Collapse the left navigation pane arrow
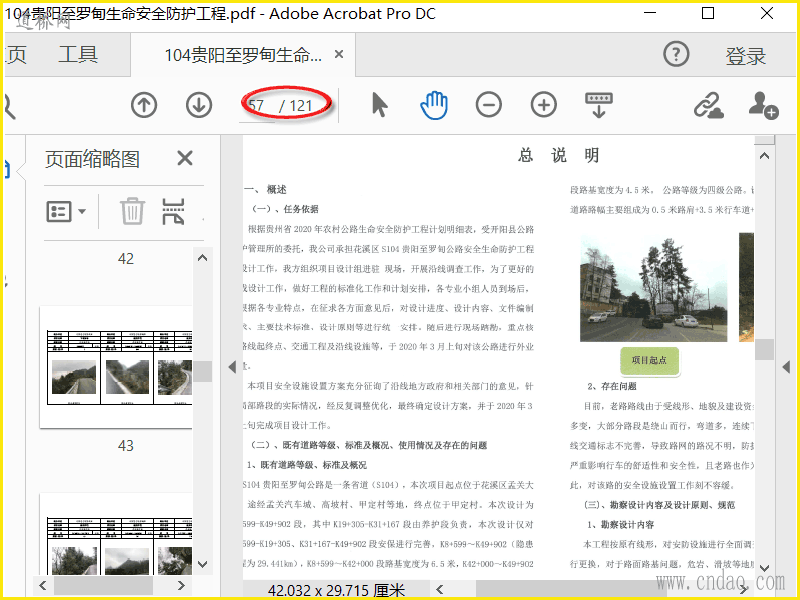 point(232,367)
